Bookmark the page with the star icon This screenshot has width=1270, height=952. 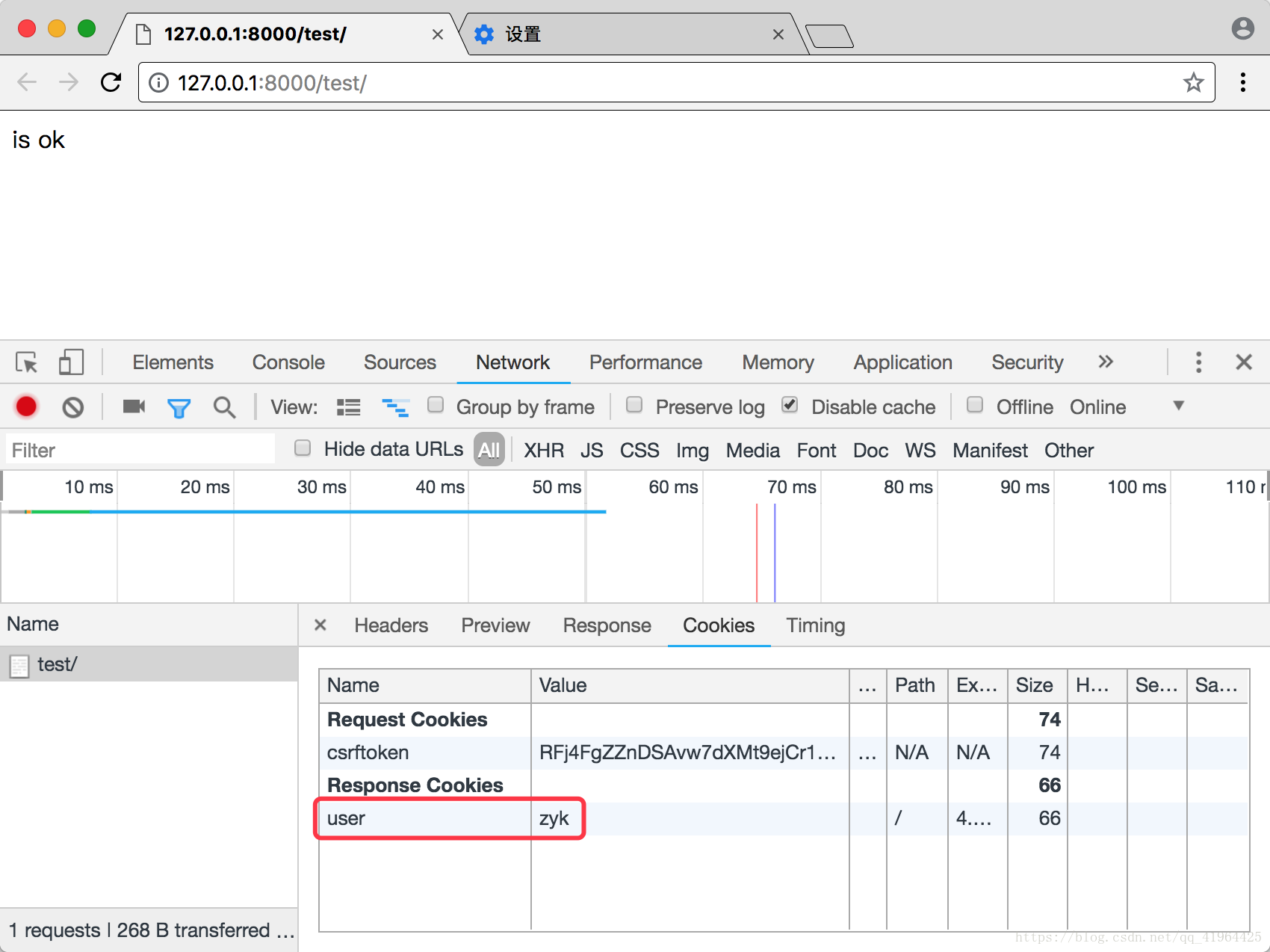pos(1193,82)
